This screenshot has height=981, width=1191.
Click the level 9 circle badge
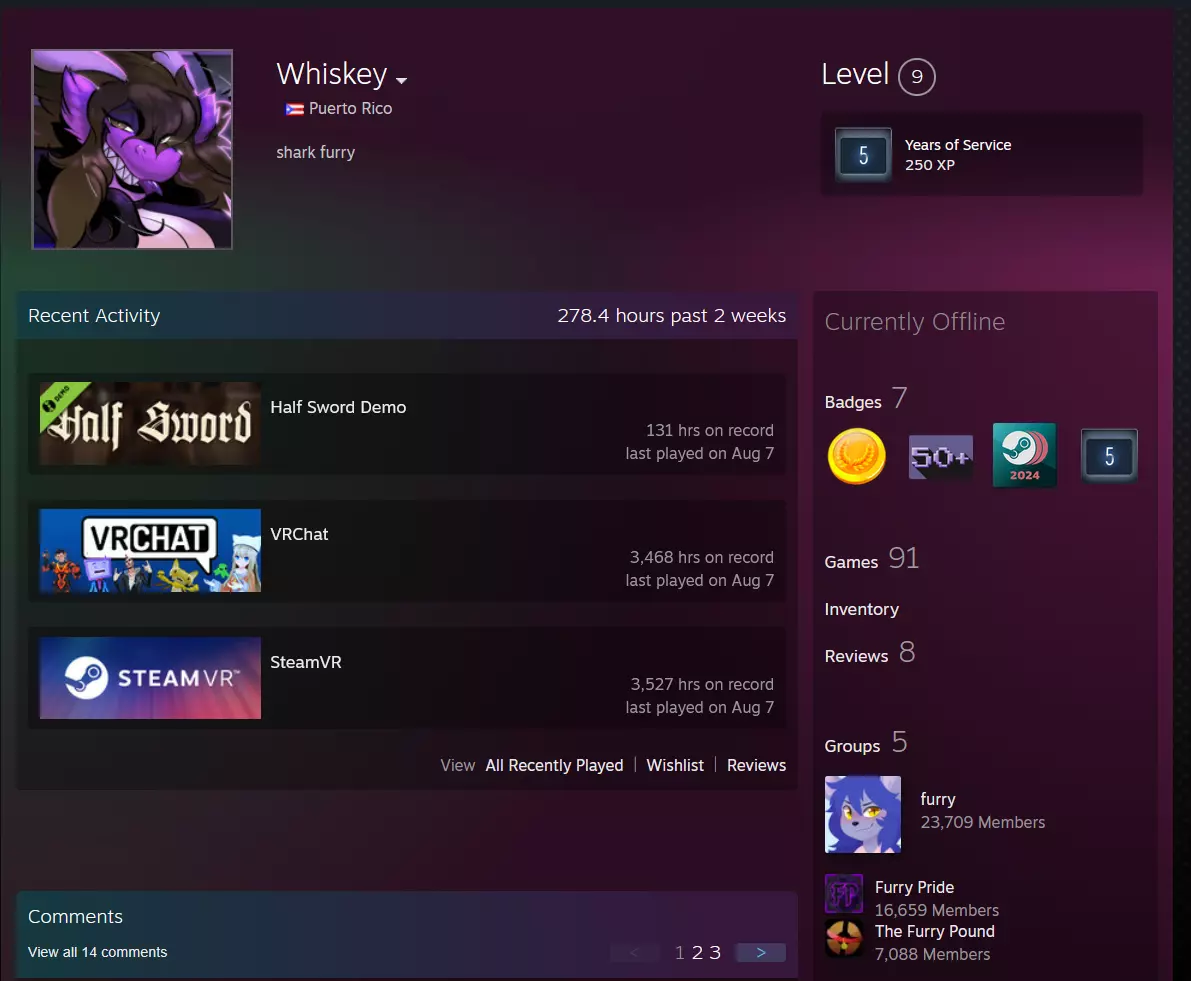point(916,76)
